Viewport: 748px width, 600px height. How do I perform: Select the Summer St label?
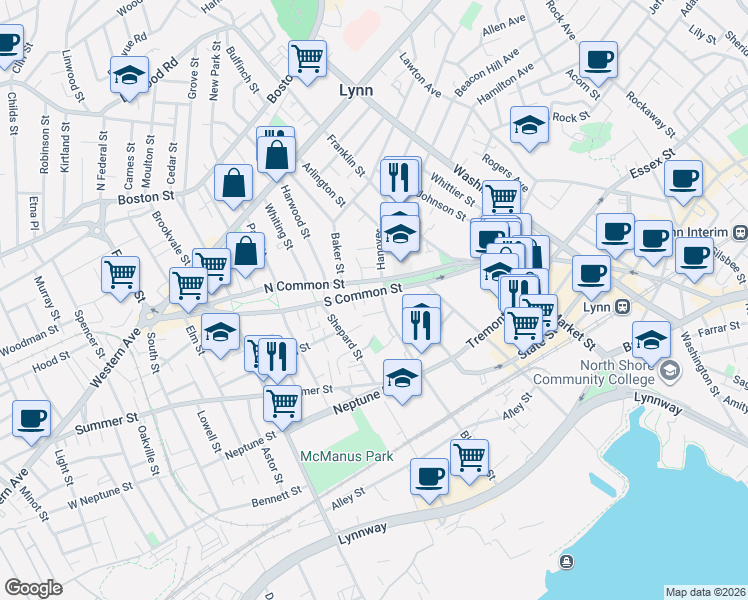(x=106, y=424)
